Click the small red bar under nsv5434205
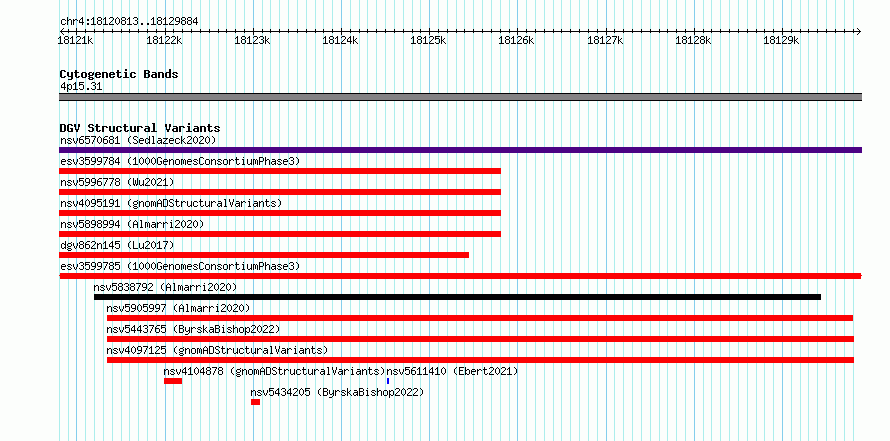The height and width of the screenshot is (441, 890). 255,402
